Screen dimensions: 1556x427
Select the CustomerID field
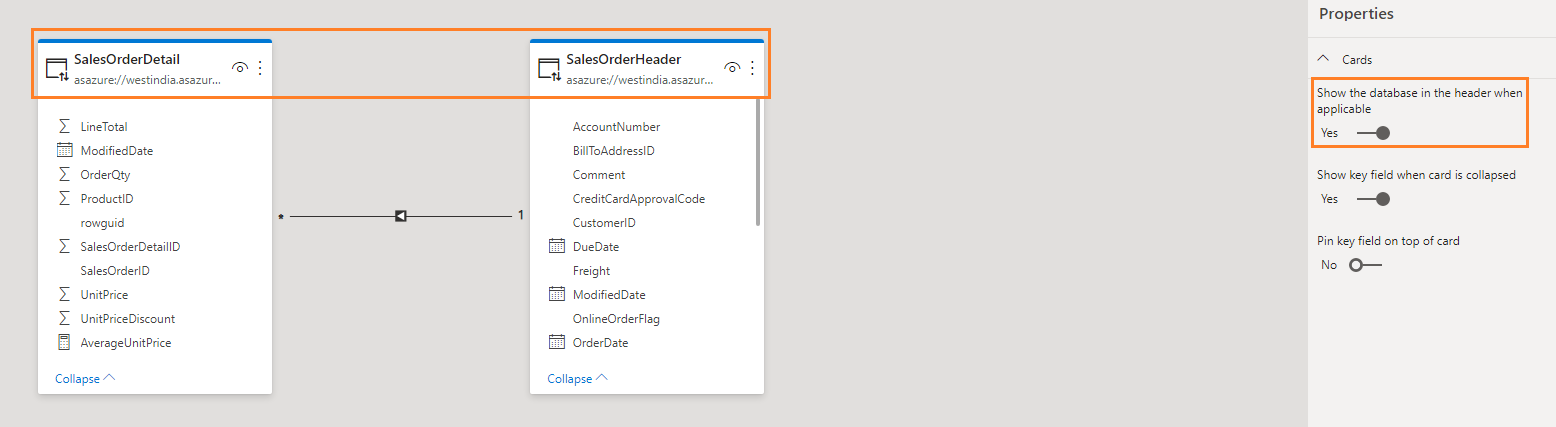604,223
